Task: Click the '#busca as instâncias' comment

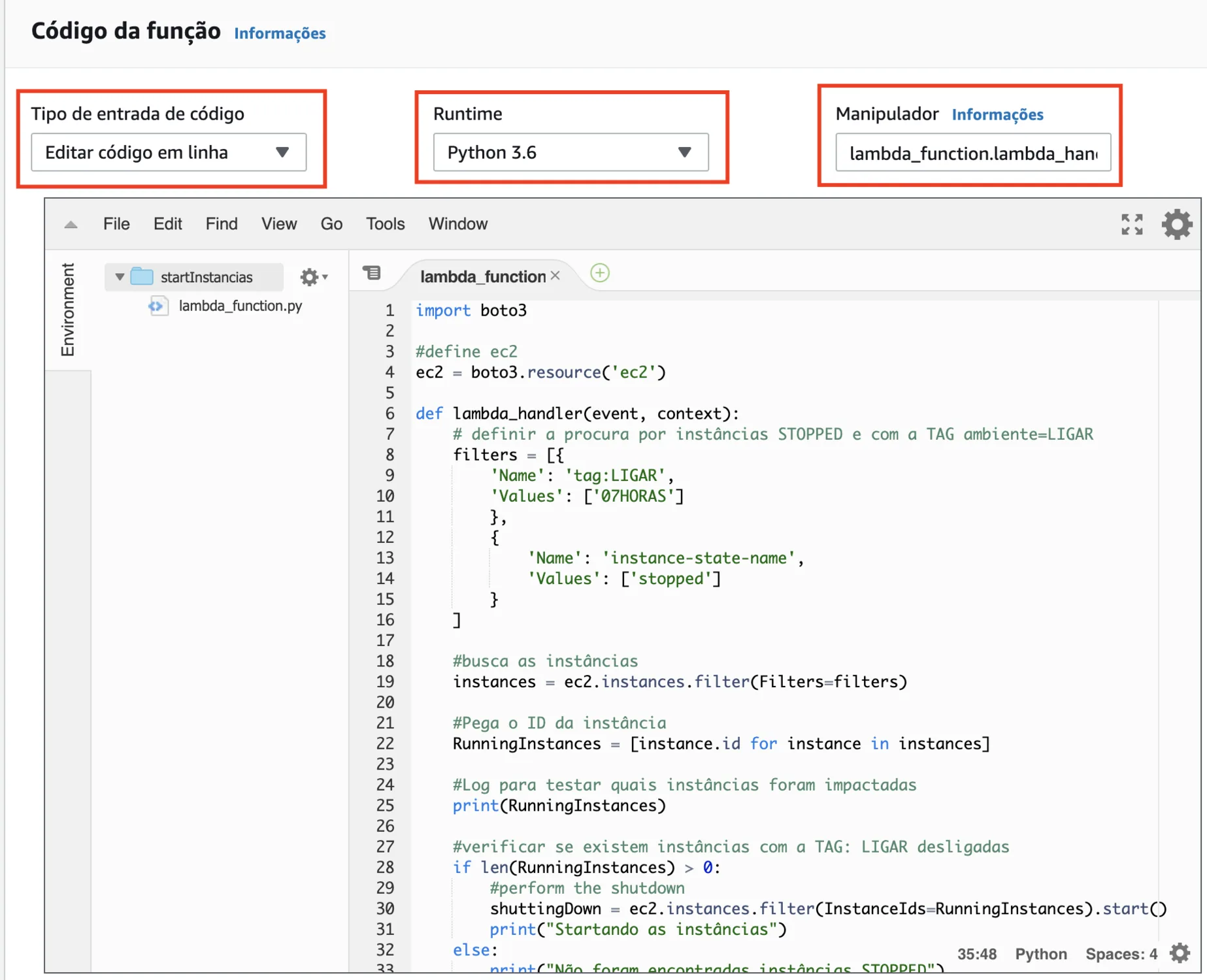Action: [545, 661]
